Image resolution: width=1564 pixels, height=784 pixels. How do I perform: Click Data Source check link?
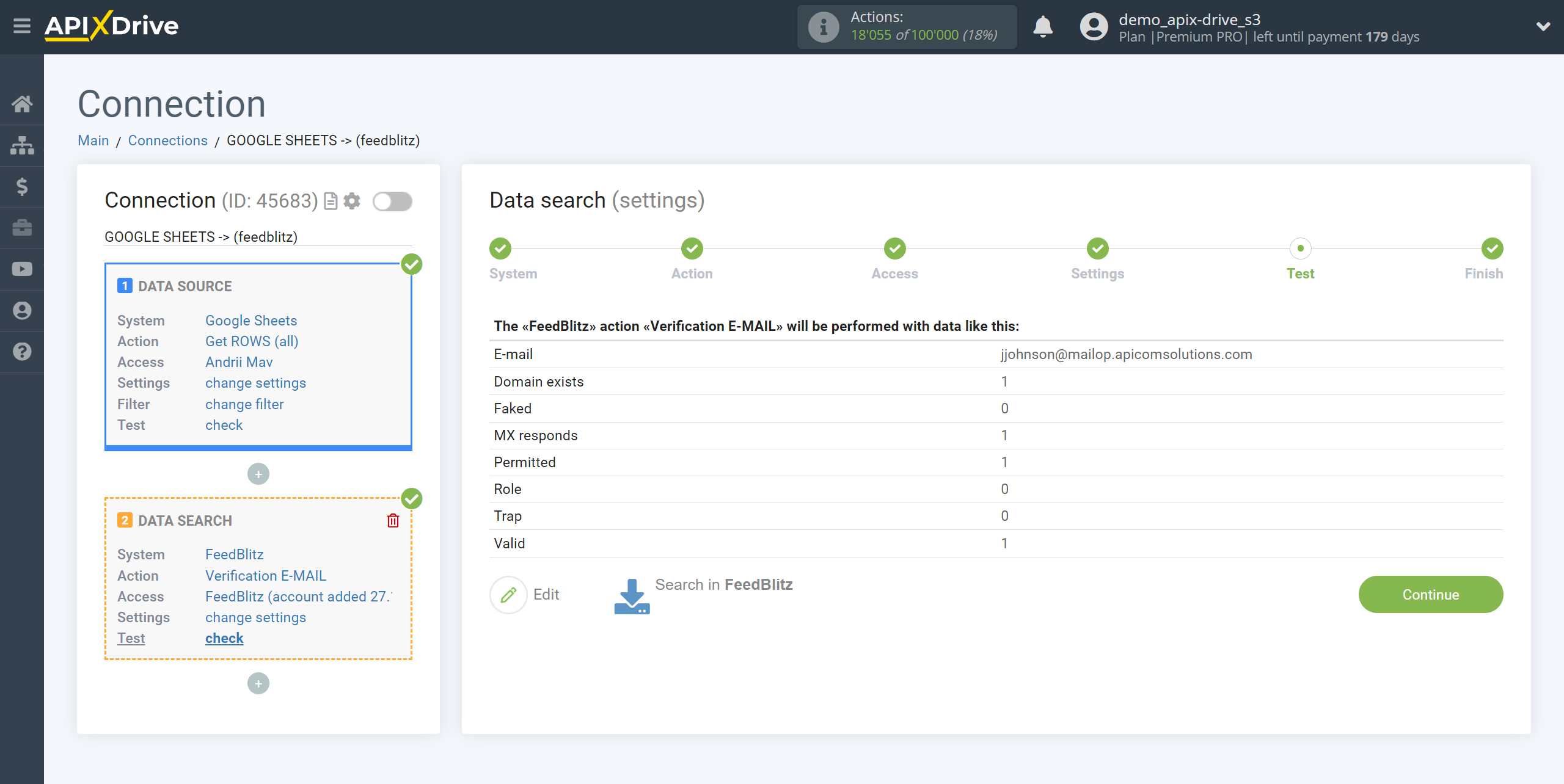[224, 425]
